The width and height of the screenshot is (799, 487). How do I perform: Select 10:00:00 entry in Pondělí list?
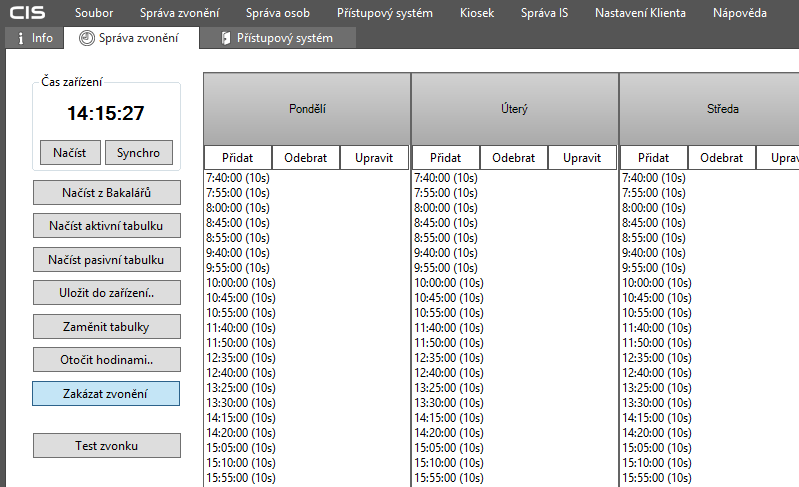pos(241,283)
